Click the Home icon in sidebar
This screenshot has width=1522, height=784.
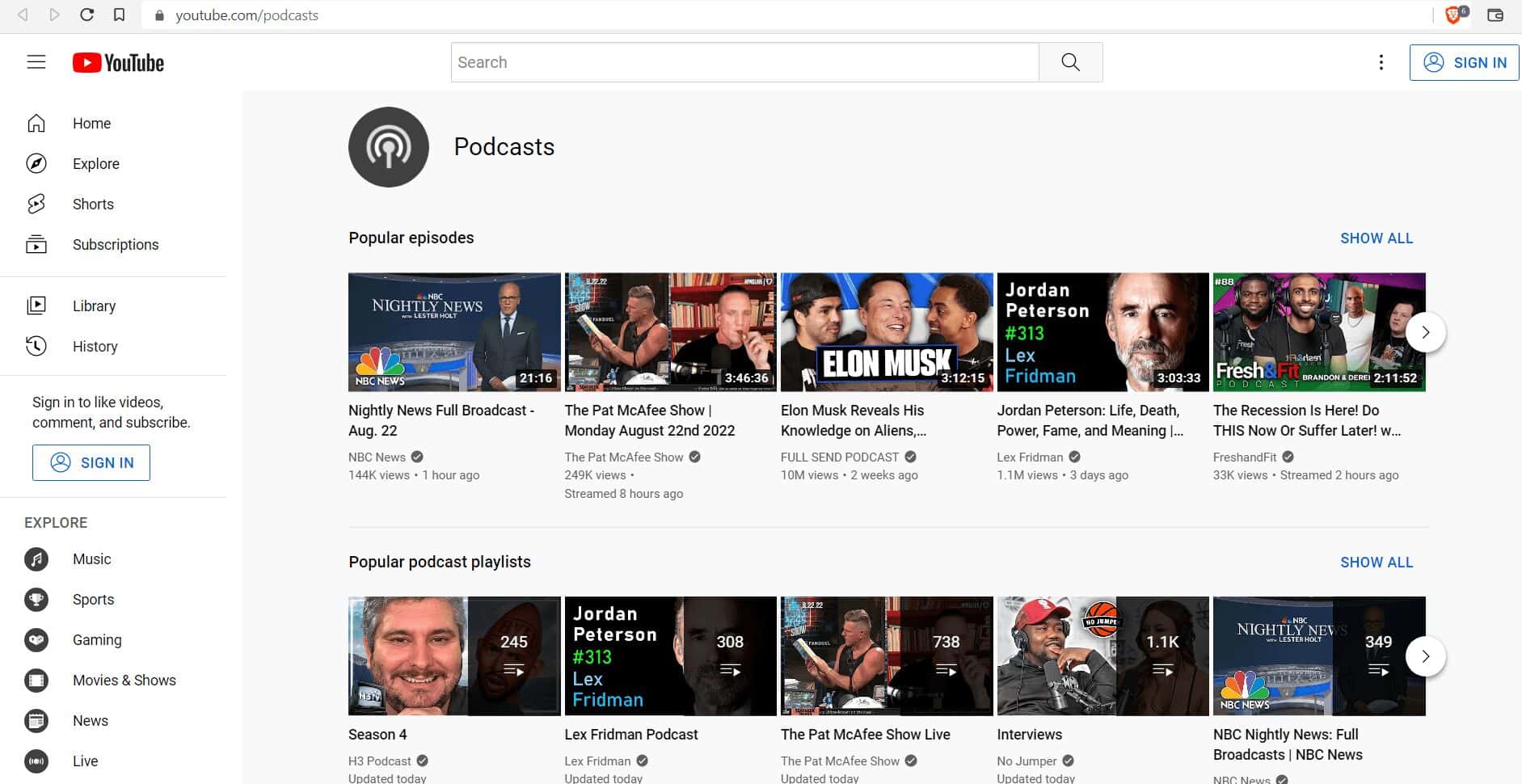(36, 123)
